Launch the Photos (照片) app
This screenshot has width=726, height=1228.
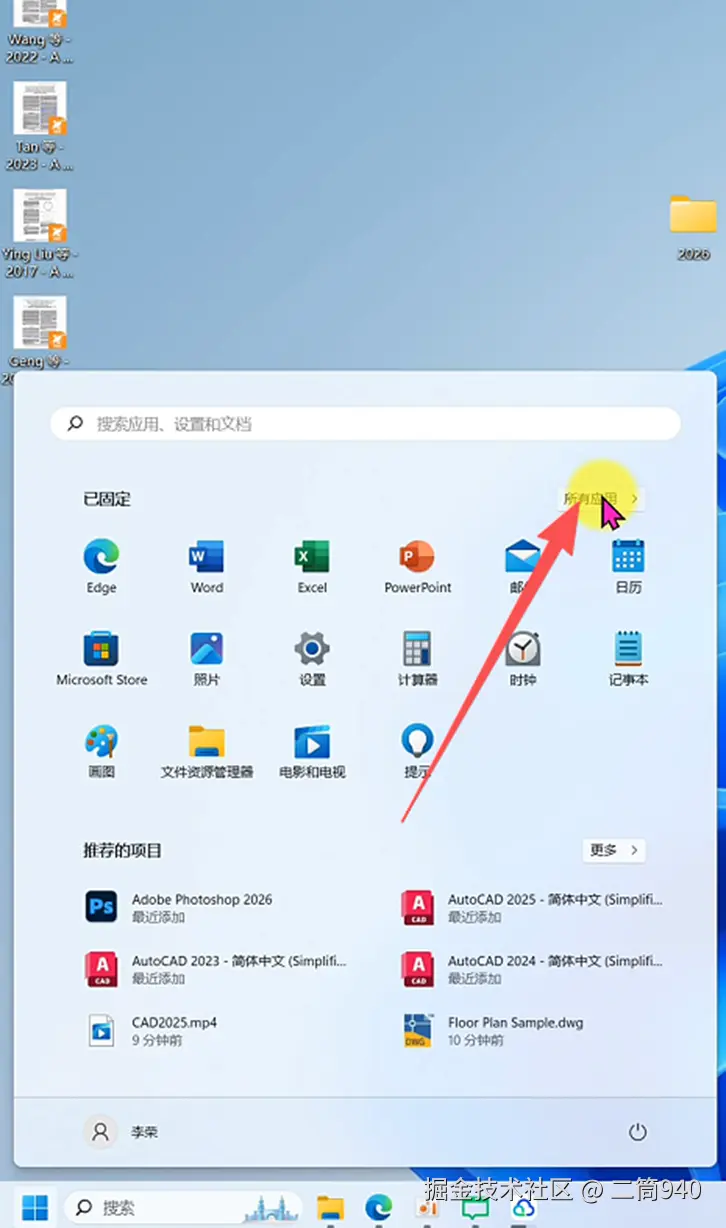pyautogui.click(x=207, y=657)
